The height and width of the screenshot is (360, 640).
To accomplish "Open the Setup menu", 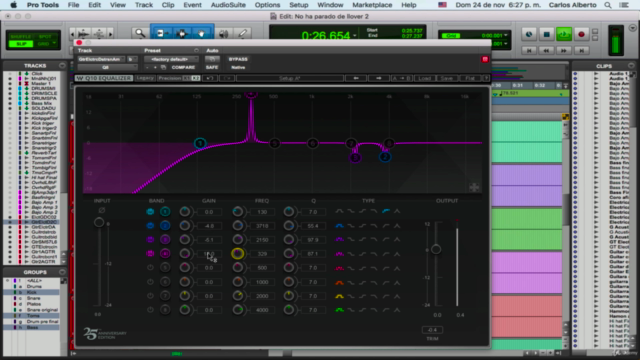I will [x=299, y=5].
